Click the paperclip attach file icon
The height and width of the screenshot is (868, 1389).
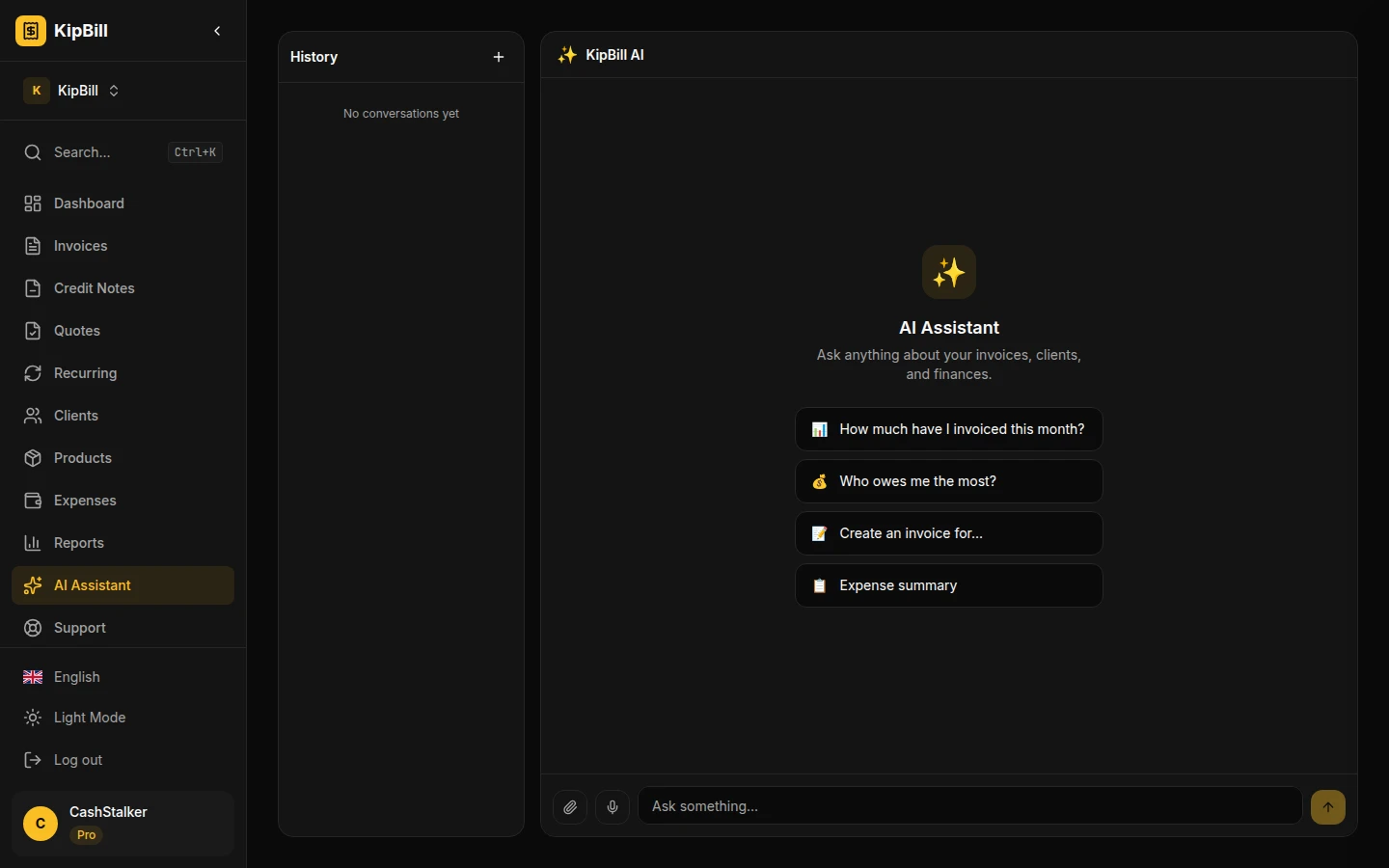pos(570,807)
